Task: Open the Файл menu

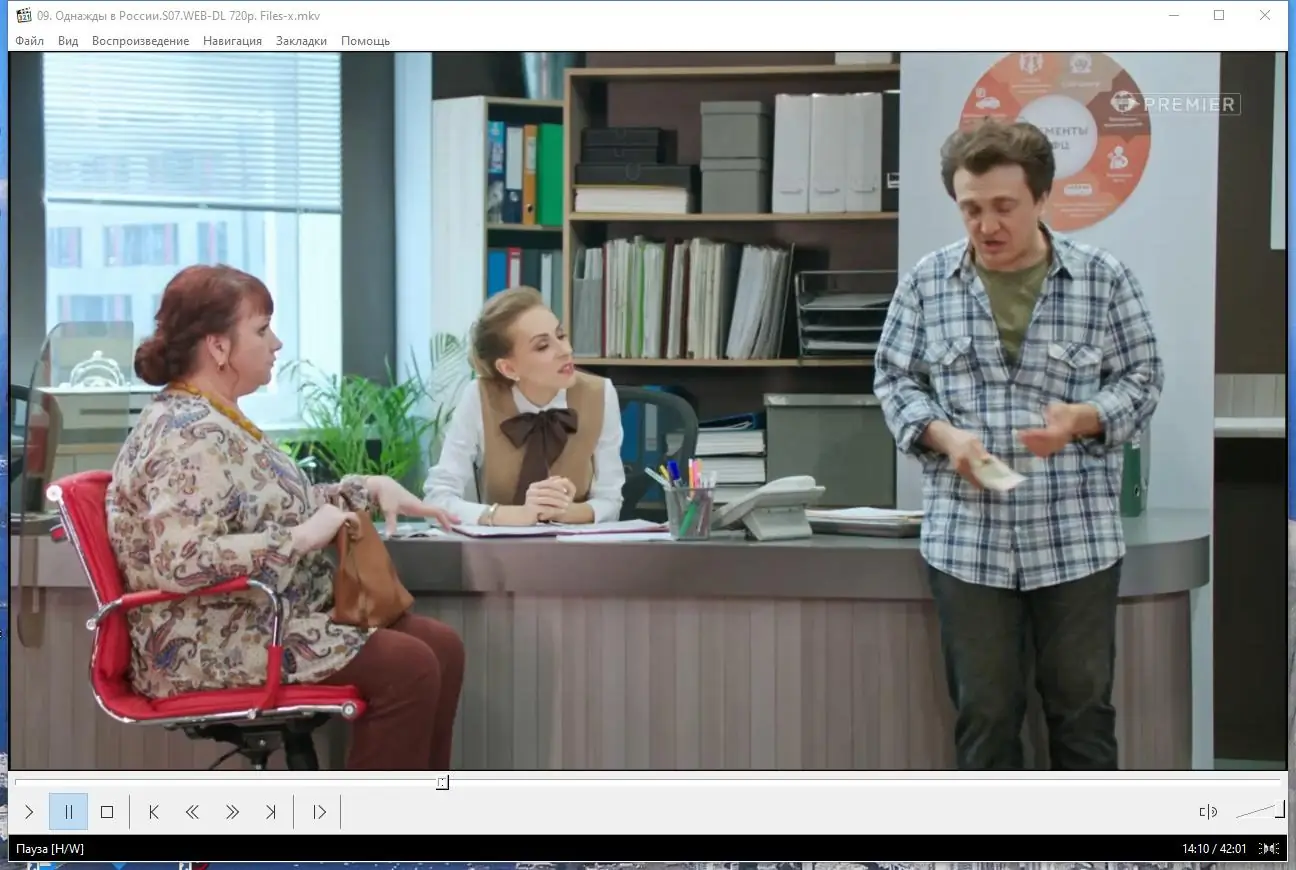Action: pyautogui.click(x=30, y=41)
